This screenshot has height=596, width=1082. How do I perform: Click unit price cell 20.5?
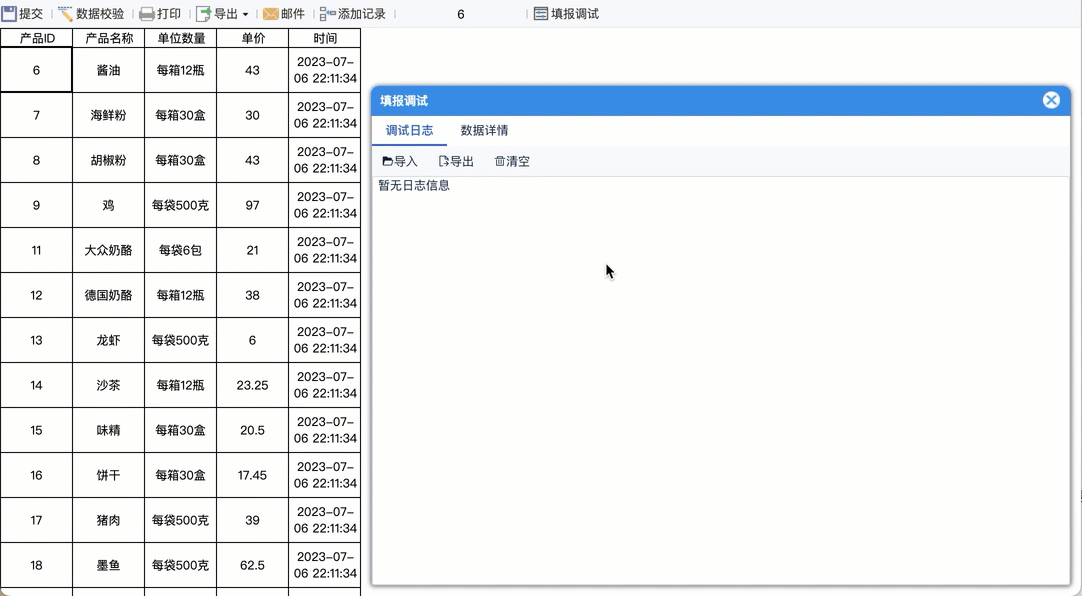(x=253, y=430)
